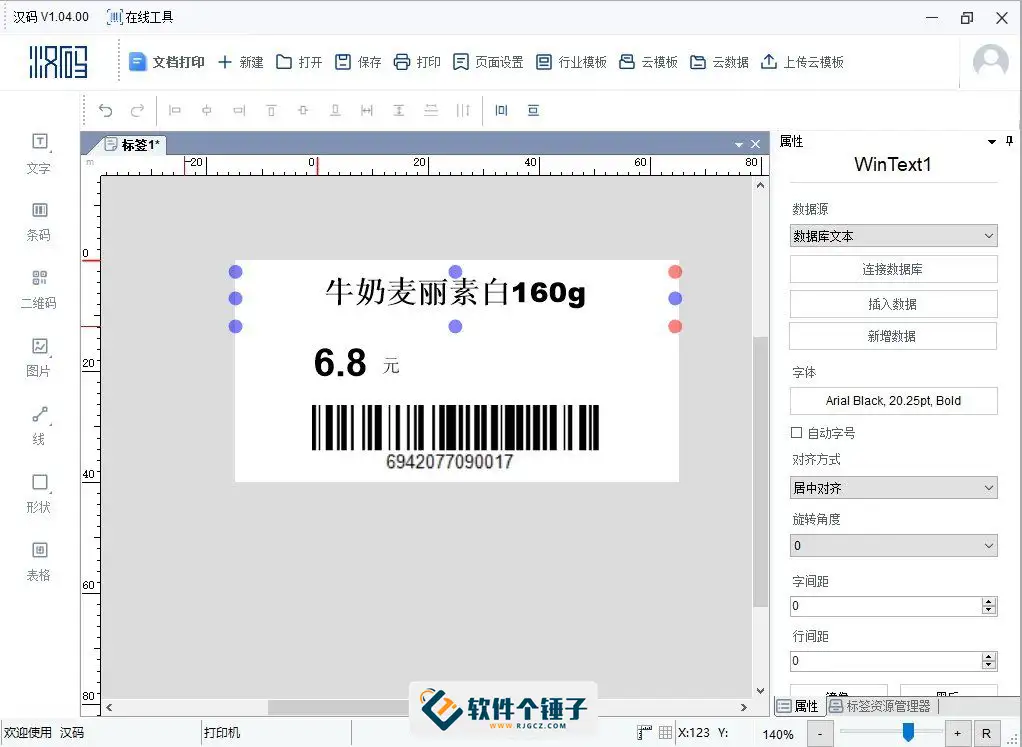This screenshot has height=747, width=1022.
Task: Select the 形状 shape tool
Action: (39, 493)
